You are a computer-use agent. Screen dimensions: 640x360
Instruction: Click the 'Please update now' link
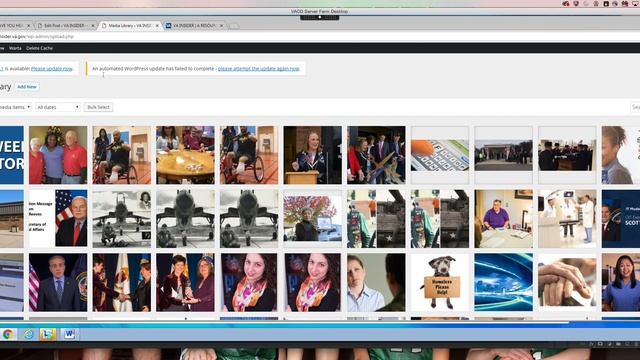coord(52,69)
